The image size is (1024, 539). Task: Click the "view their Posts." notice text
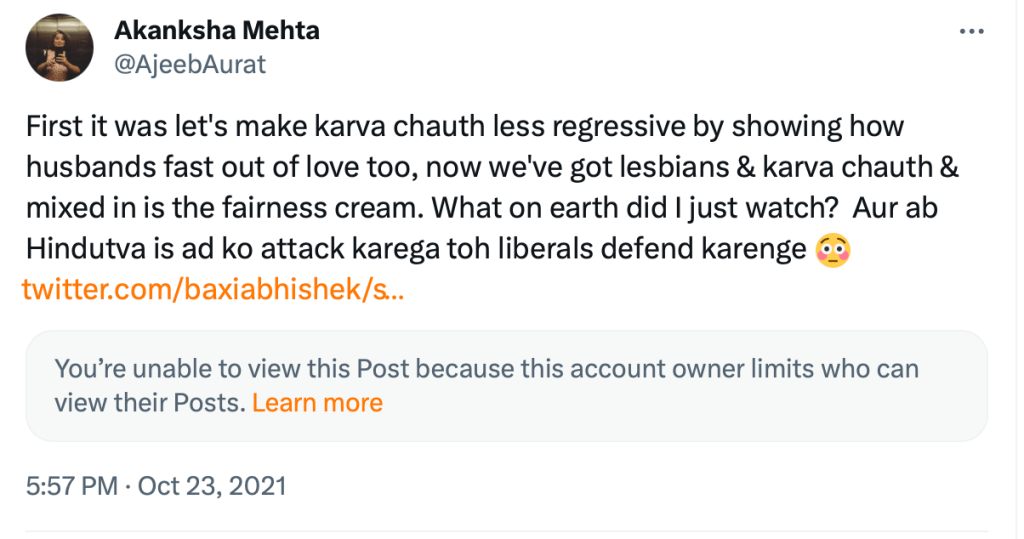[x=148, y=403]
